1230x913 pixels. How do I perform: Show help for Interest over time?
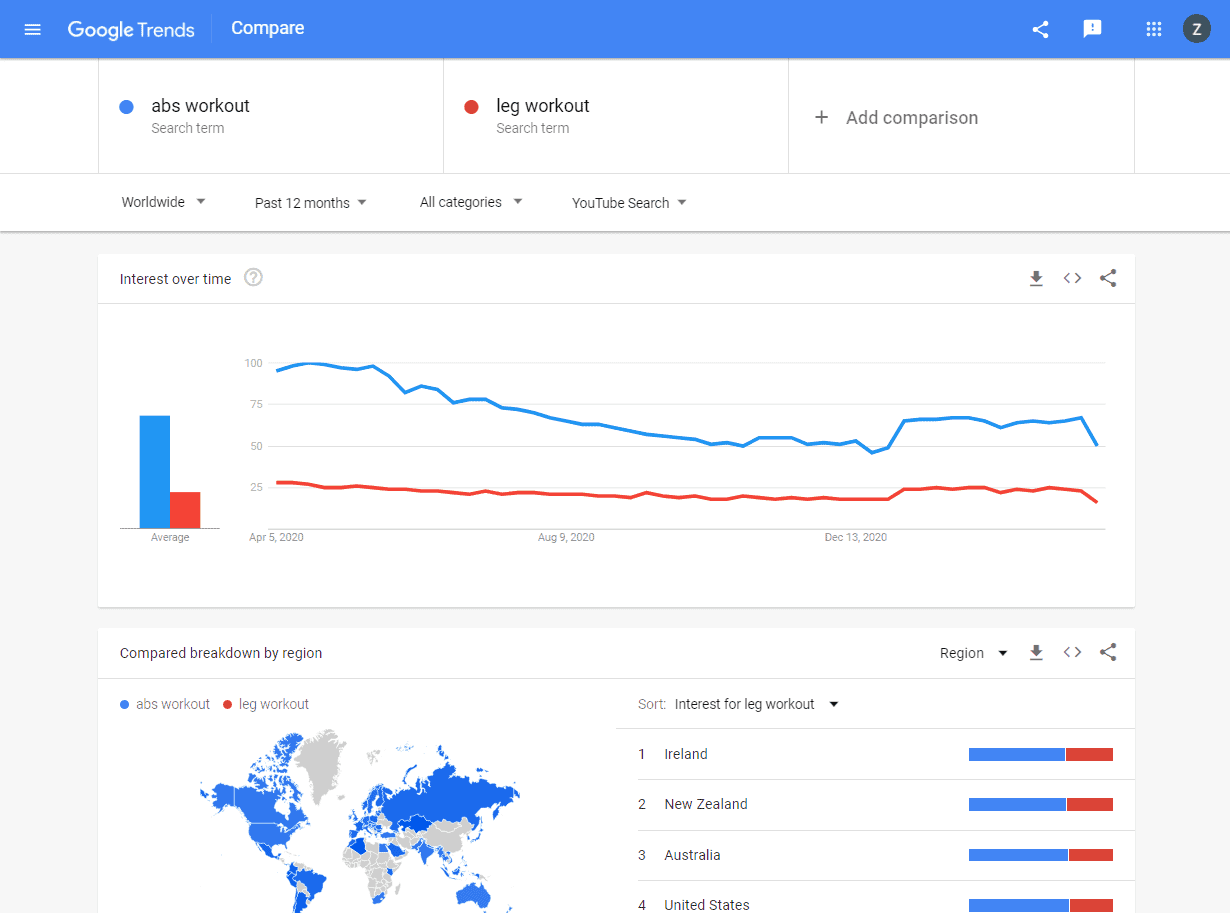[253, 278]
